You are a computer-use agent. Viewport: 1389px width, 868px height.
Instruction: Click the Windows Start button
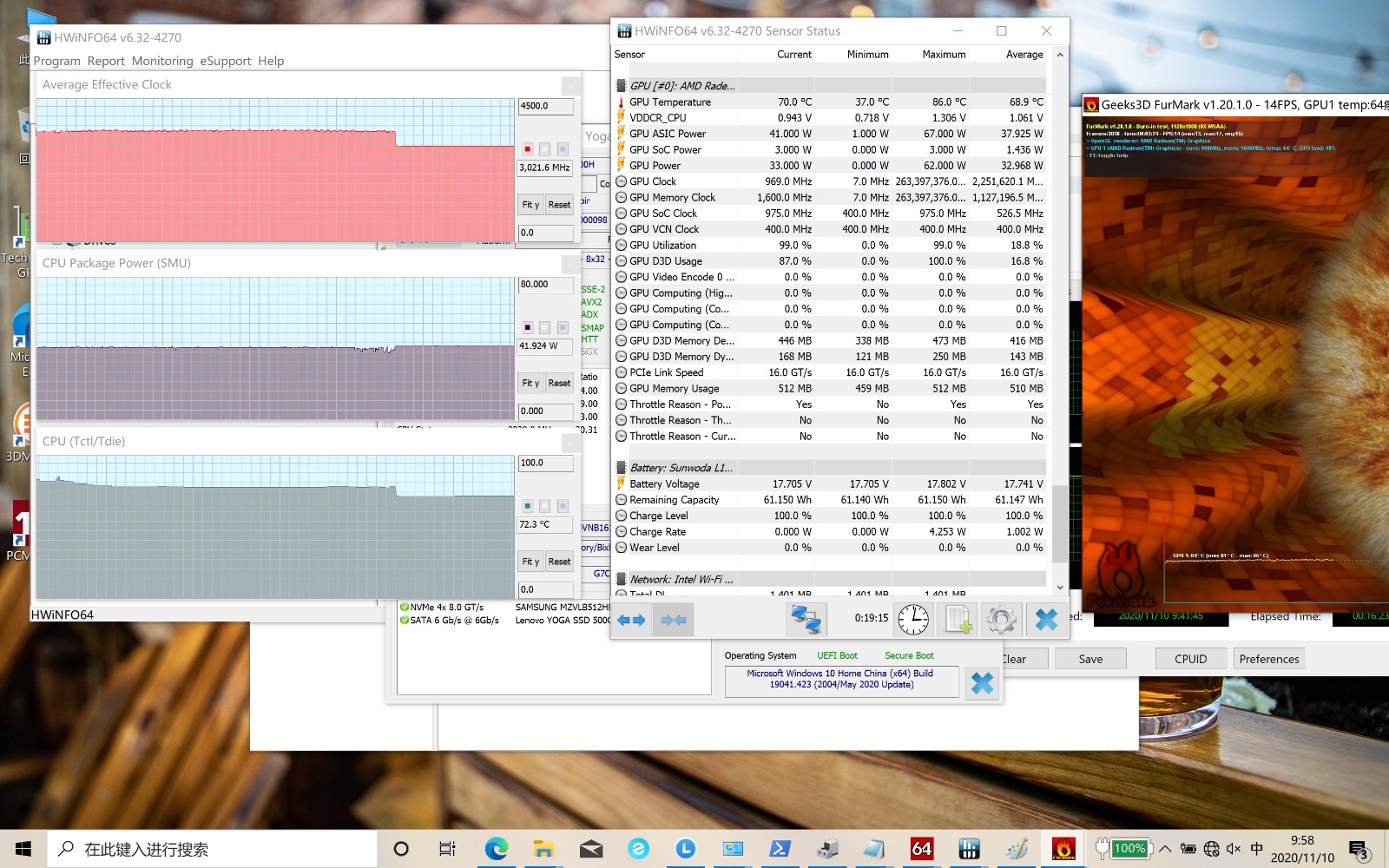[x=23, y=849]
